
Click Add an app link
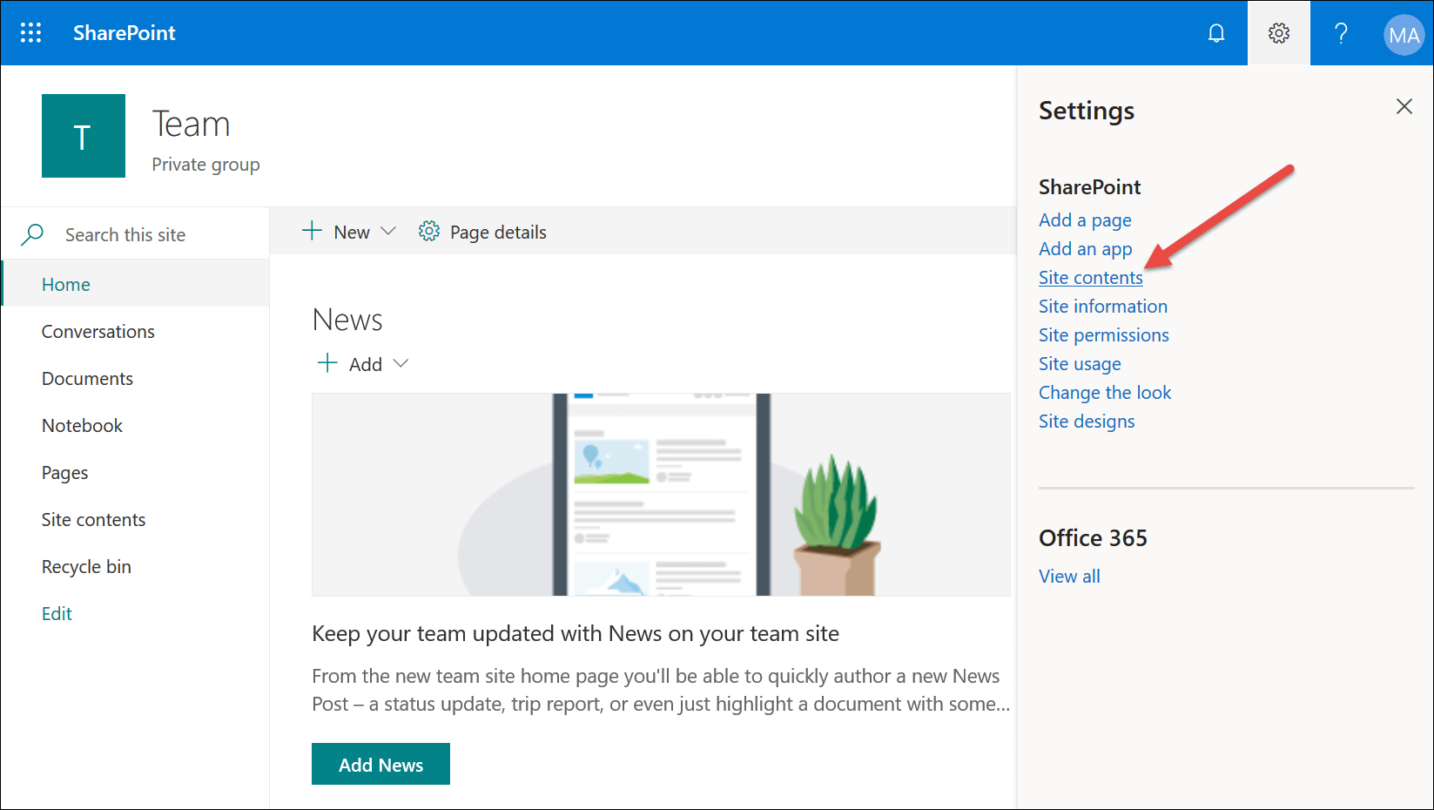point(1085,249)
